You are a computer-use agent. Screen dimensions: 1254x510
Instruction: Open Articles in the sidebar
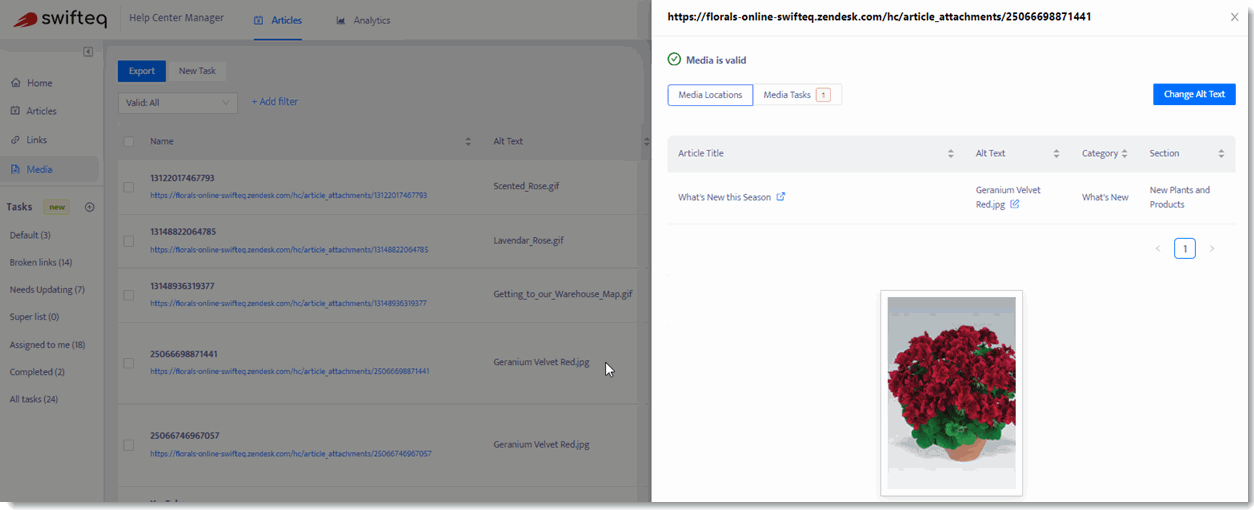click(x=42, y=111)
